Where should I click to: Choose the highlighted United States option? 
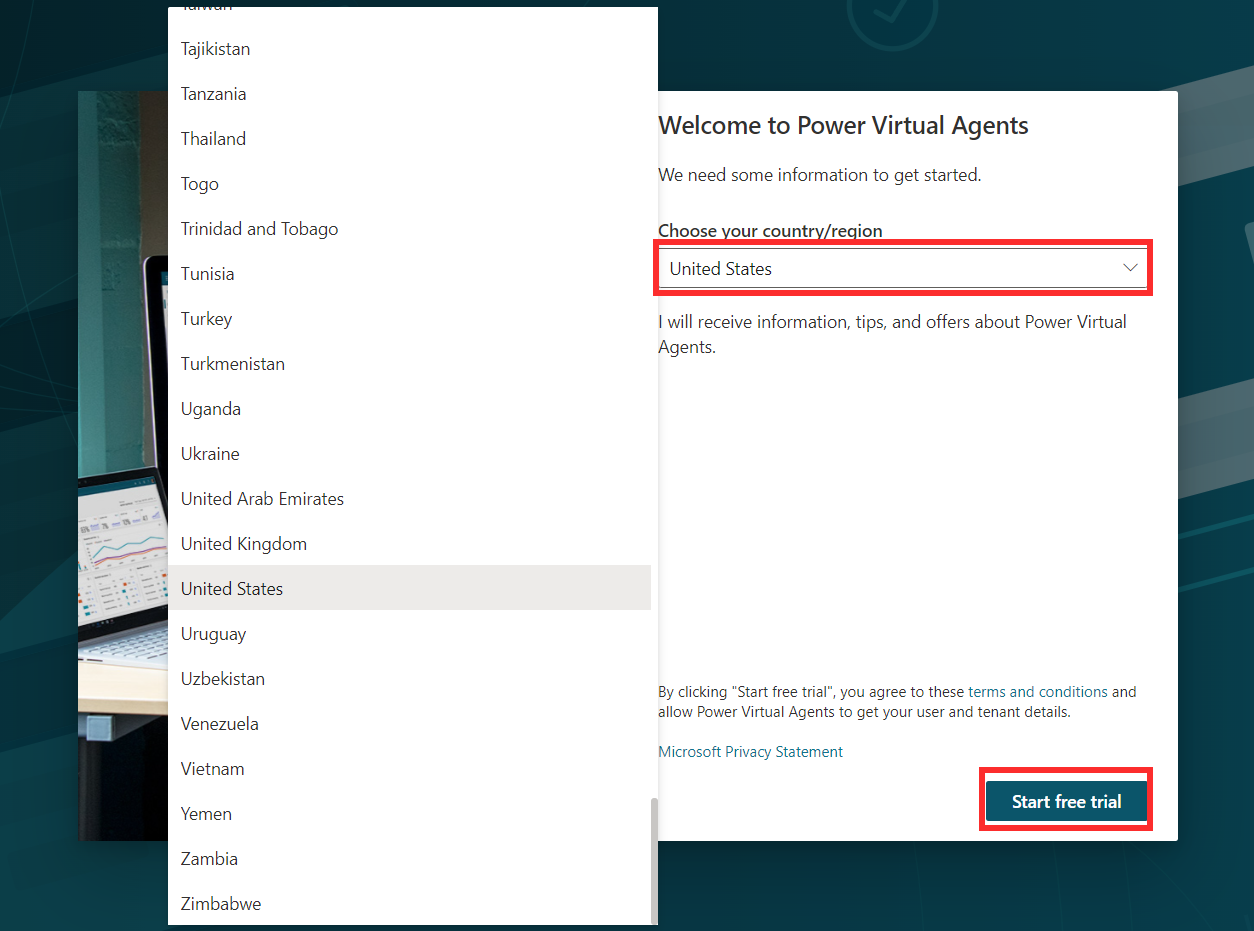tap(409, 589)
